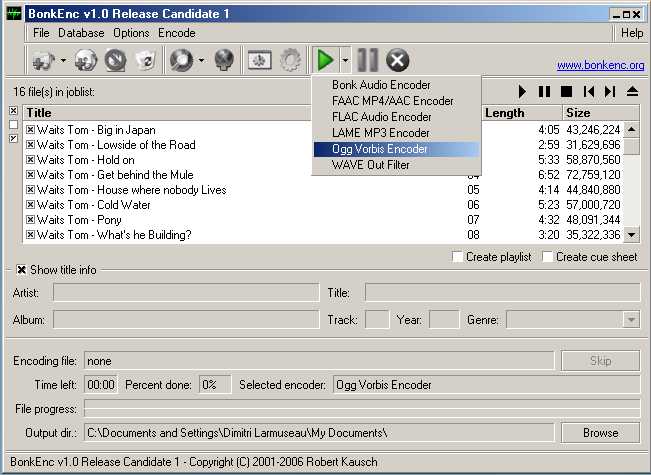Screen dimensions: 651x475
Task: Open the Options menu
Action: point(131,33)
